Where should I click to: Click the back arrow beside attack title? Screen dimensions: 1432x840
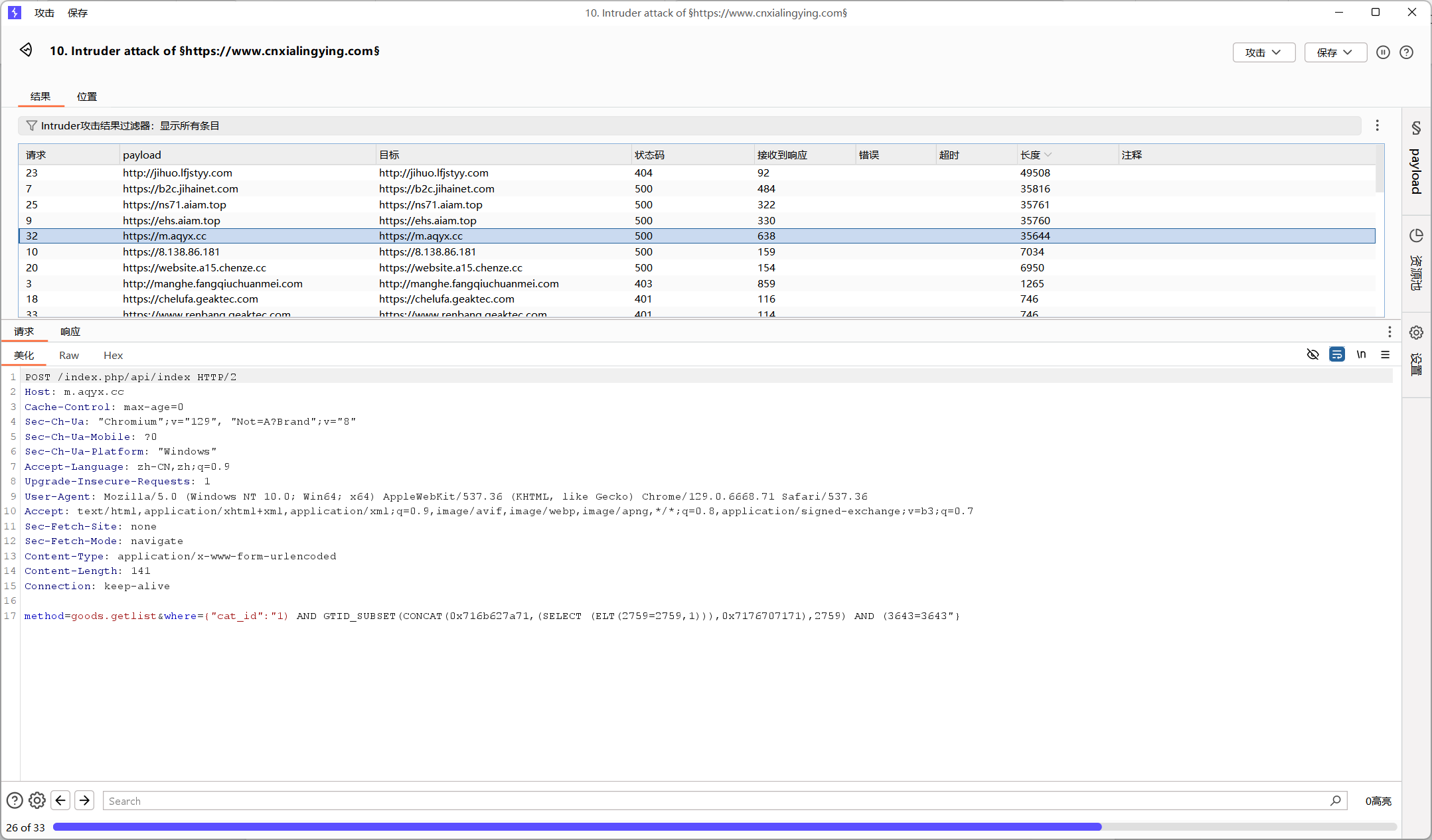26,50
